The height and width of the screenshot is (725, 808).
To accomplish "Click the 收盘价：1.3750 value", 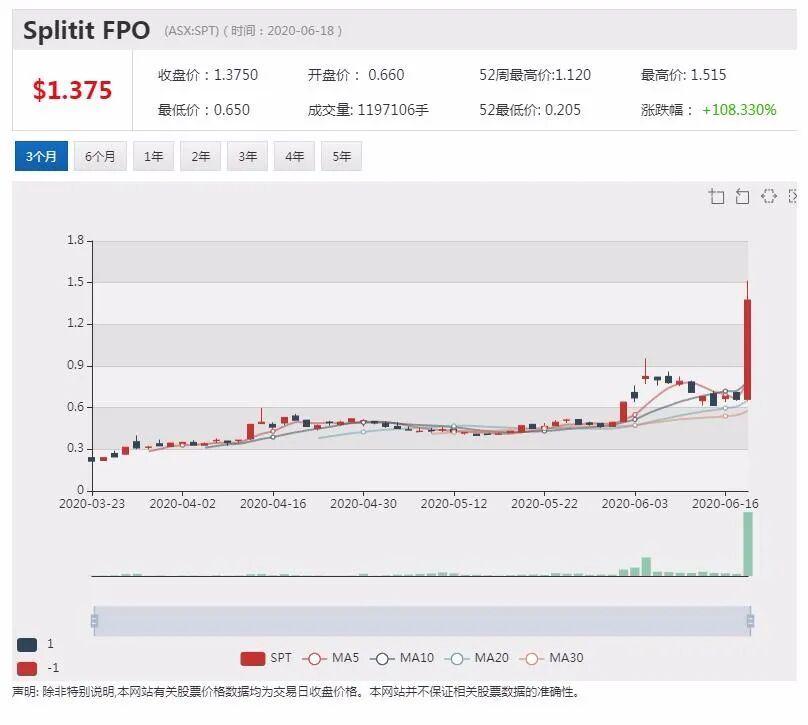I will click(208, 75).
